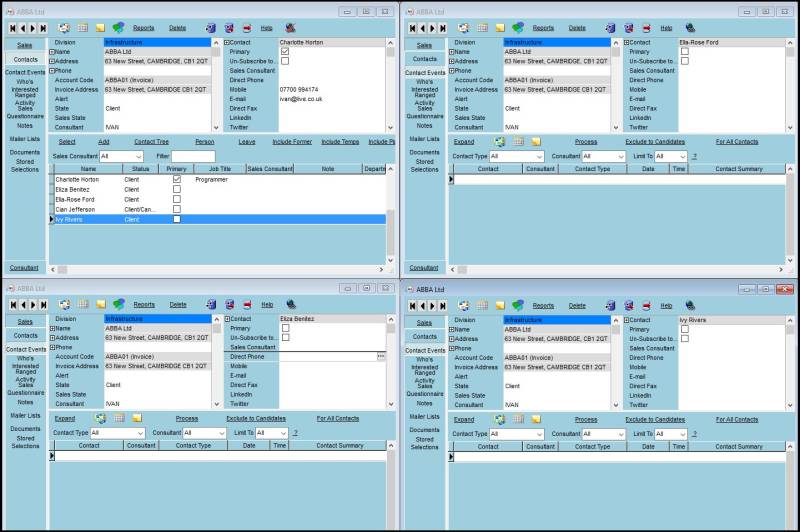The image size is (800, 532).
Task: Switch to Contacts tab in Ivy Rivers window
Action: pyautogui.click(x=424, y=337)
